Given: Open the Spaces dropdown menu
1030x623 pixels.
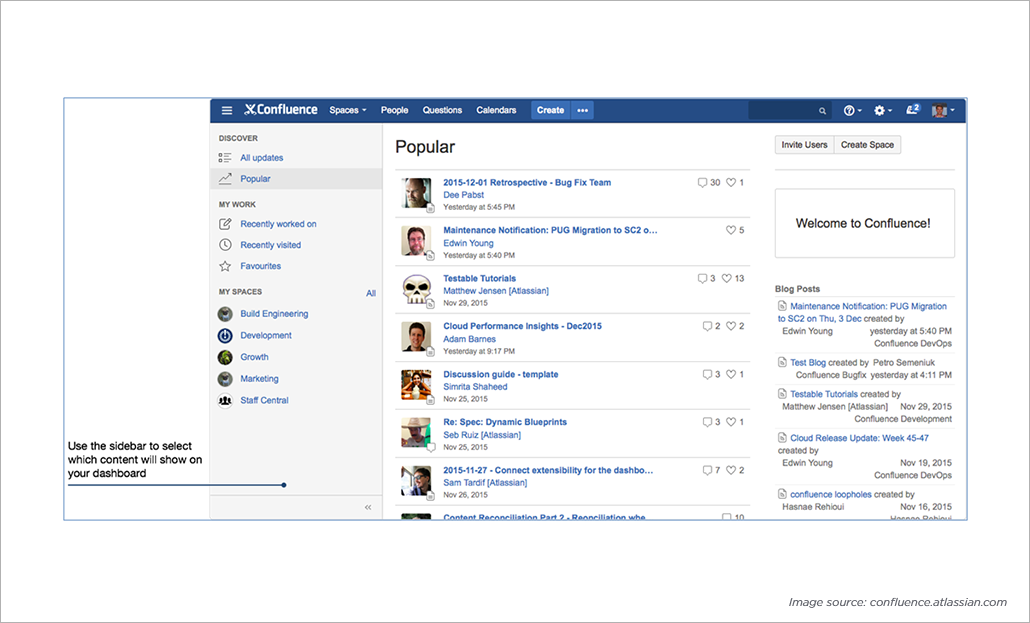Looking at the screenshot, I should pyautogui.click(x=347, y=110).
